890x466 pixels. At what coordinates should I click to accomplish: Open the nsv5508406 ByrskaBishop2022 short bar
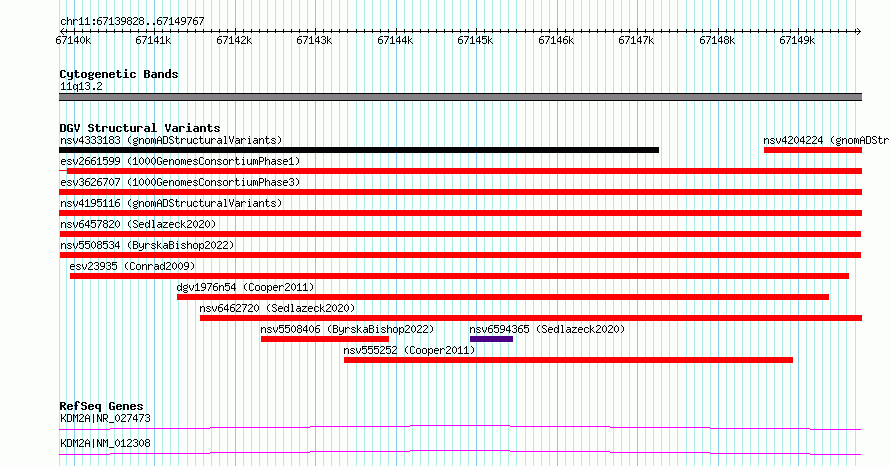(325, 339)
